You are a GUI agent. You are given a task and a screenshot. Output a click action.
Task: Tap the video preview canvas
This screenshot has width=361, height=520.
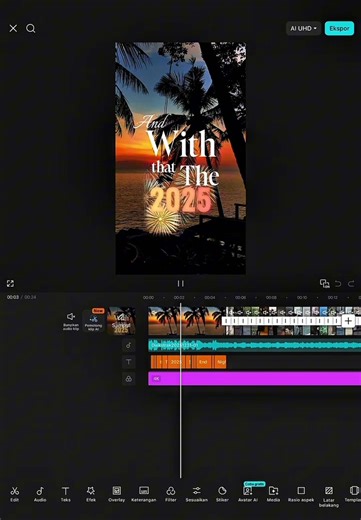(180, 158)
